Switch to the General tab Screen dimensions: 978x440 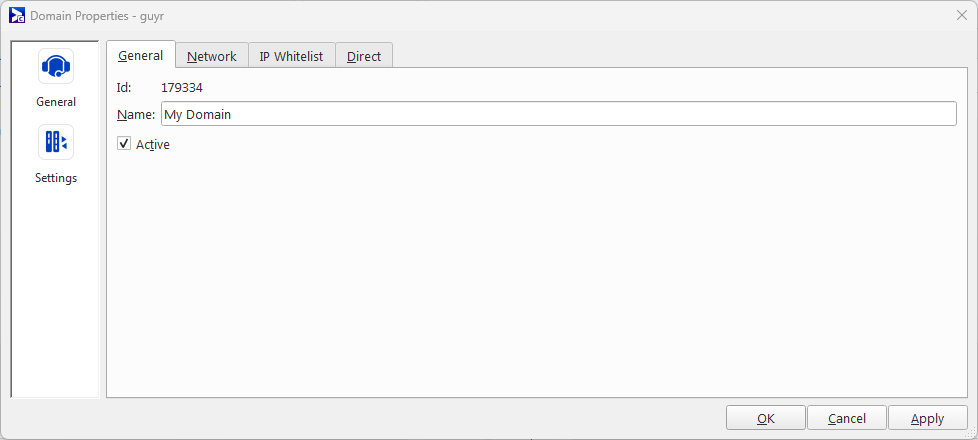coord(141,56)
